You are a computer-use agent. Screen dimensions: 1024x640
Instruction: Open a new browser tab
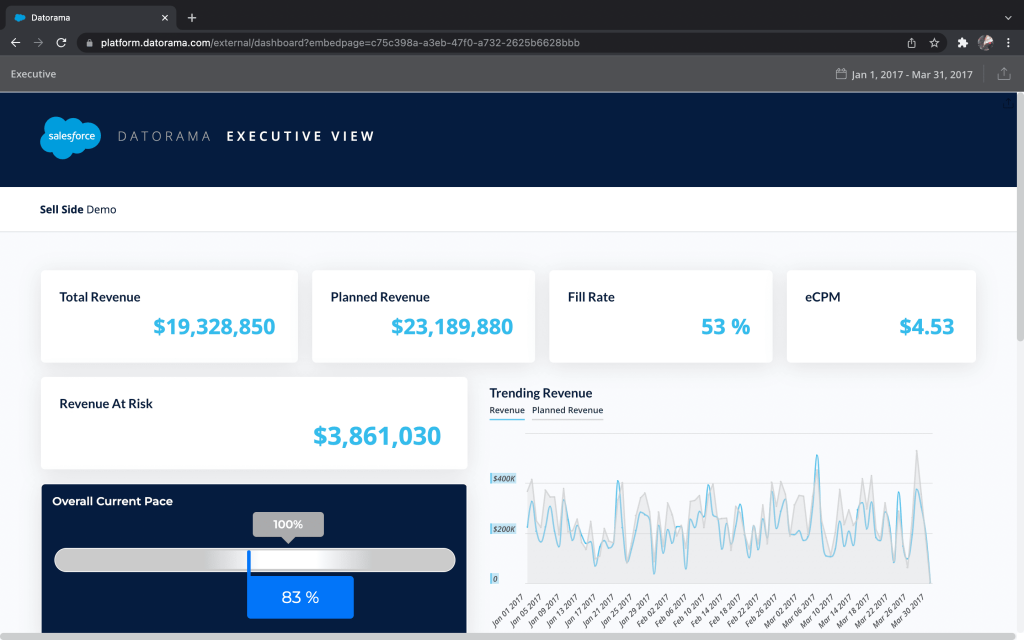tap(191, 18)
